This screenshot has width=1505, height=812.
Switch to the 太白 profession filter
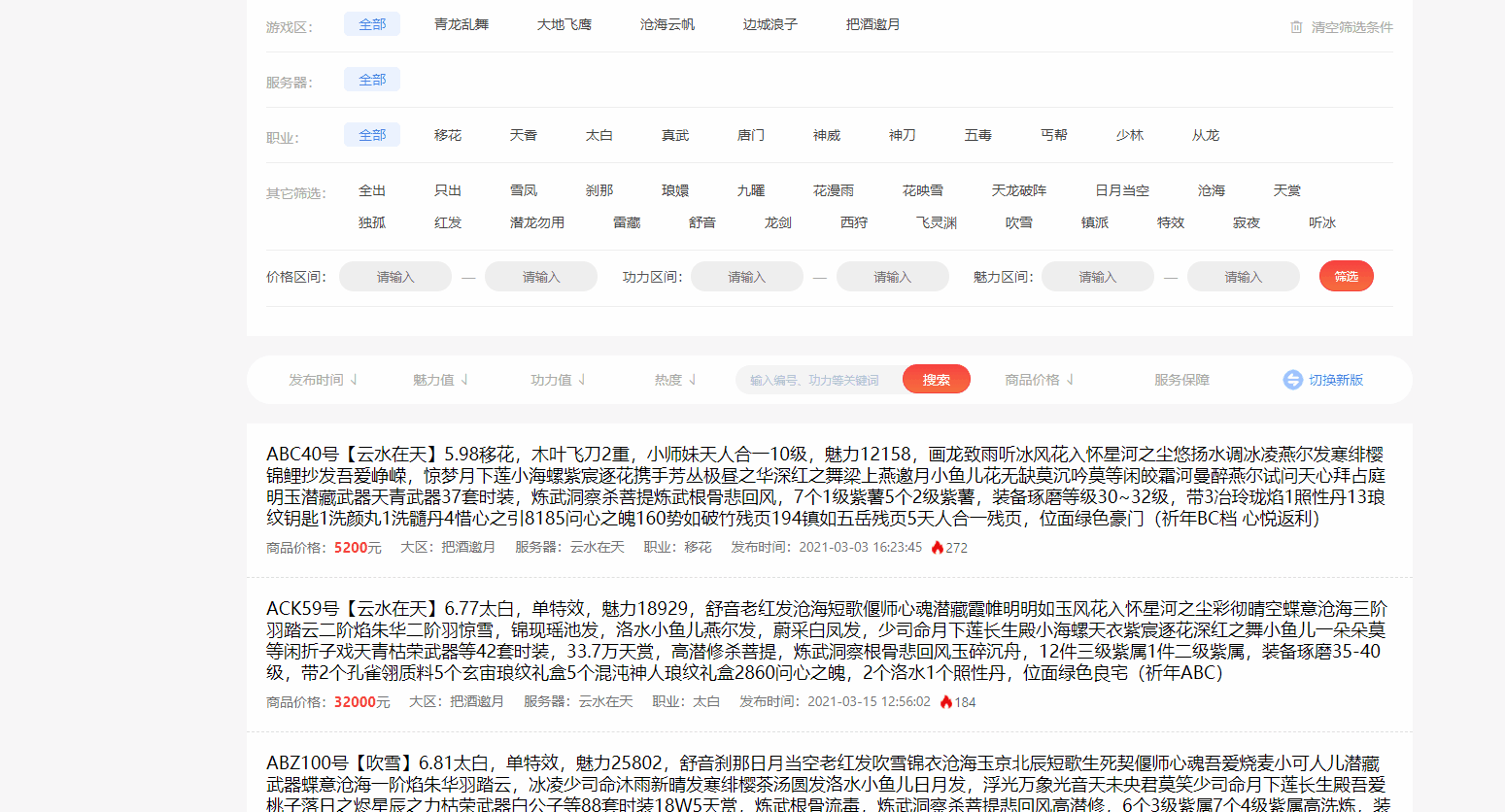point(599,135)
